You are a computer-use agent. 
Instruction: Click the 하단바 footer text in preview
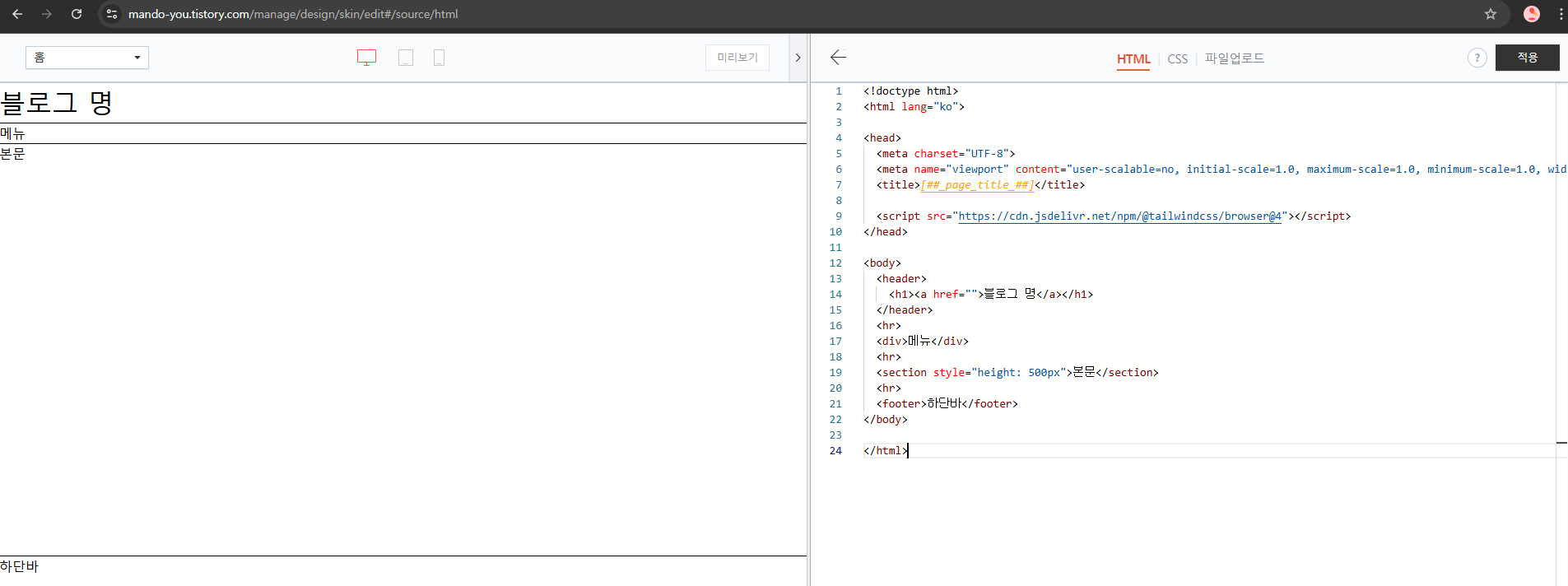(x=19, y=566)
